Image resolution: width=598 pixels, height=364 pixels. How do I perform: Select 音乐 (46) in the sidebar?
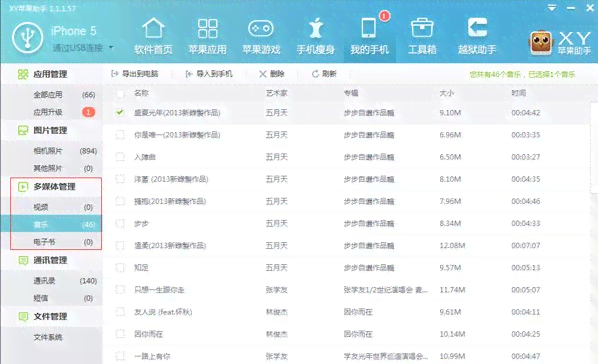[51, 224]
